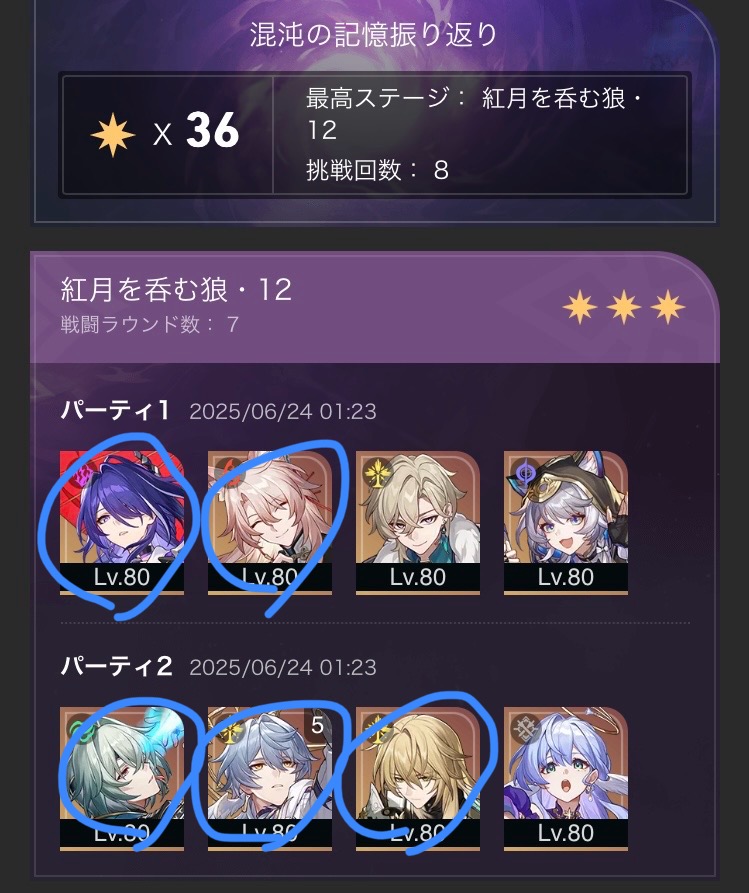Select the halo-wearing blue-haired girl in Party 2
The width and height of the screenshot is (749, 893).
point(566,779)
